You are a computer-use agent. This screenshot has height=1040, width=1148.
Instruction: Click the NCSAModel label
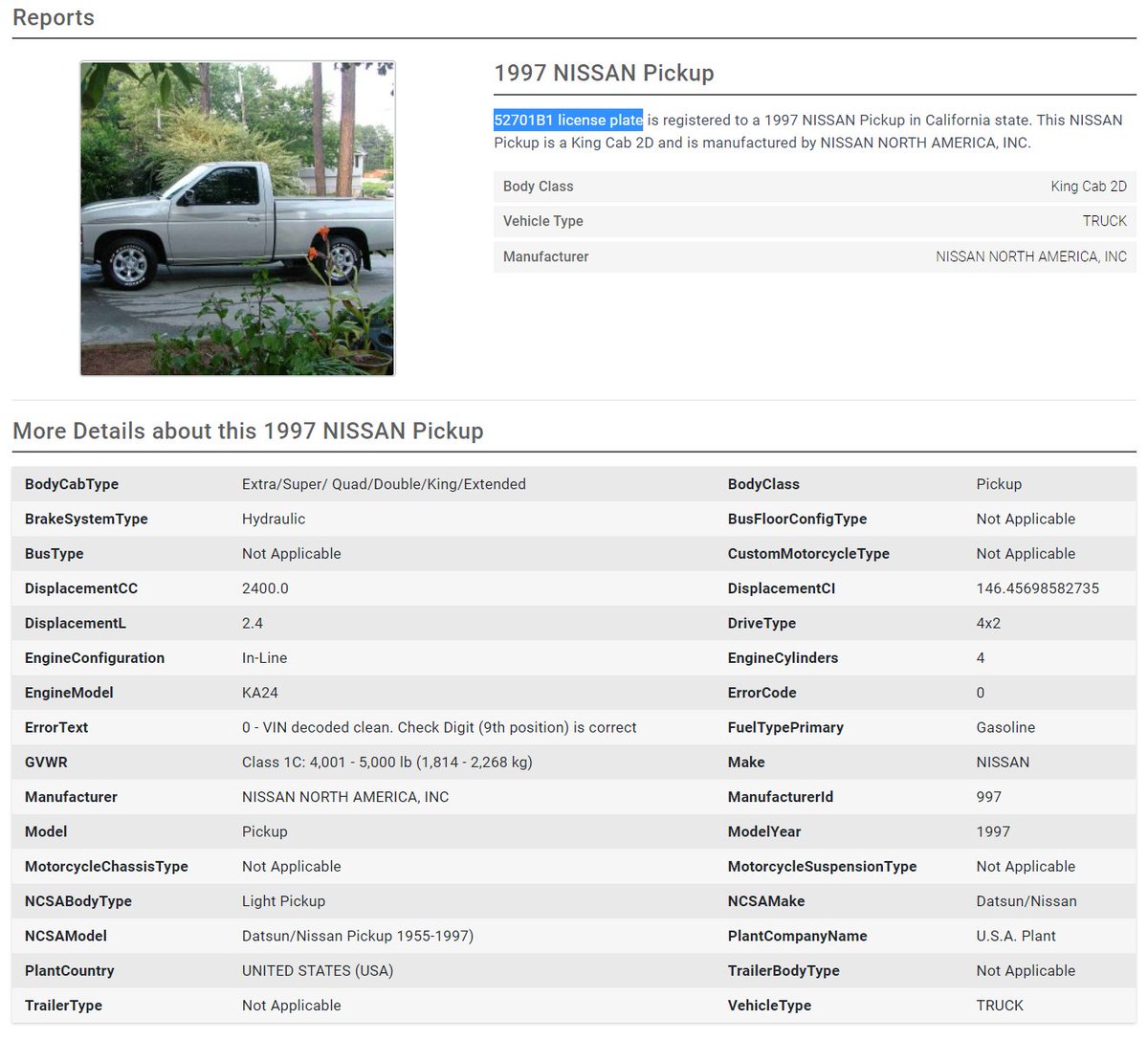point(66,936)
